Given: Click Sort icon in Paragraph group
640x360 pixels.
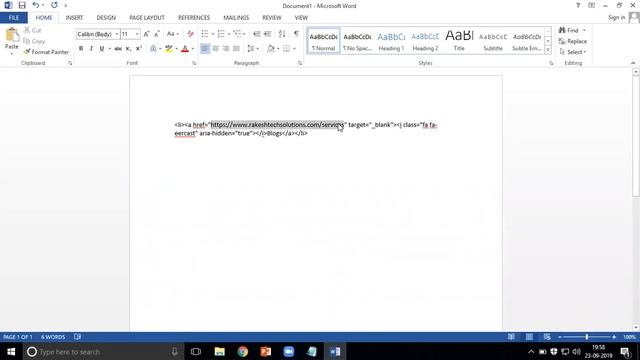Looking at the screenshot, I should click(x=282, y=34).
